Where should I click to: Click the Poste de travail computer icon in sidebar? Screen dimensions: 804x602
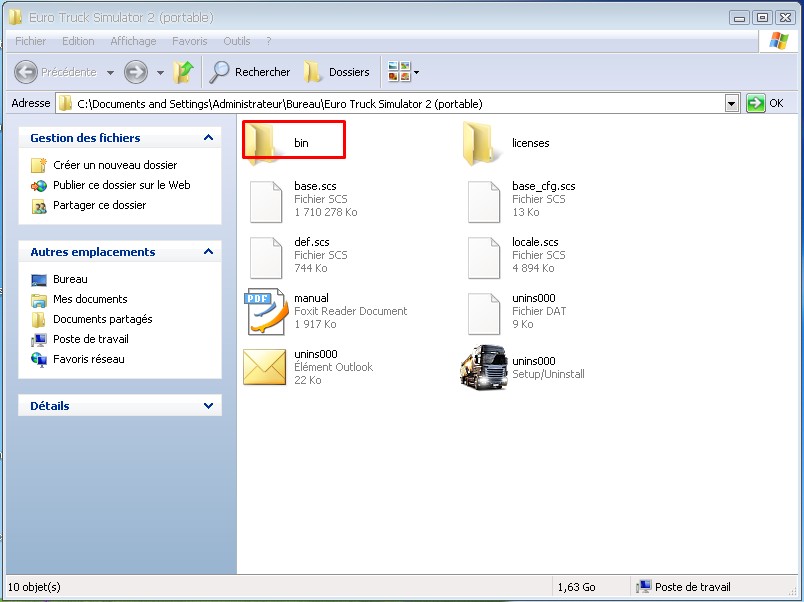coord(39,339)
